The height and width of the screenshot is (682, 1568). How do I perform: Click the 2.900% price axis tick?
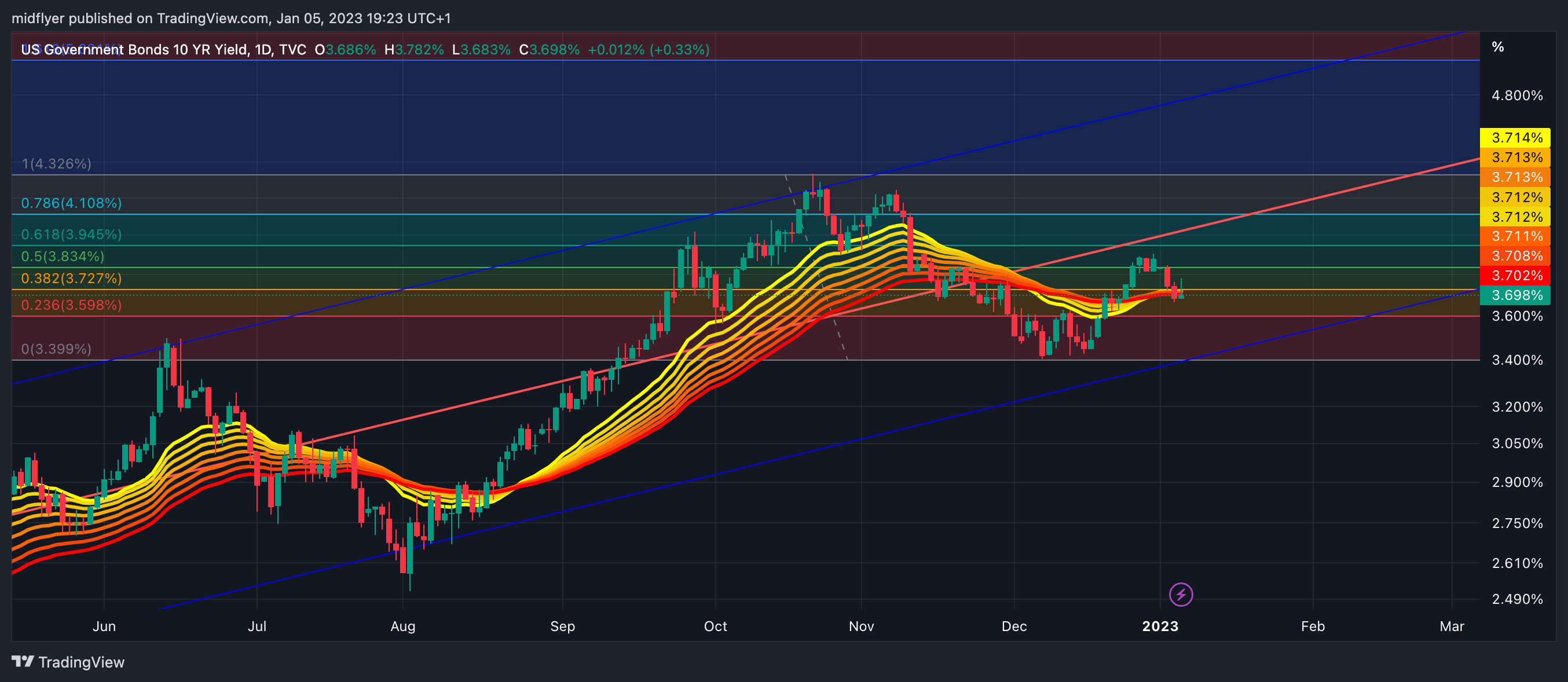(x=1517, y=482)
